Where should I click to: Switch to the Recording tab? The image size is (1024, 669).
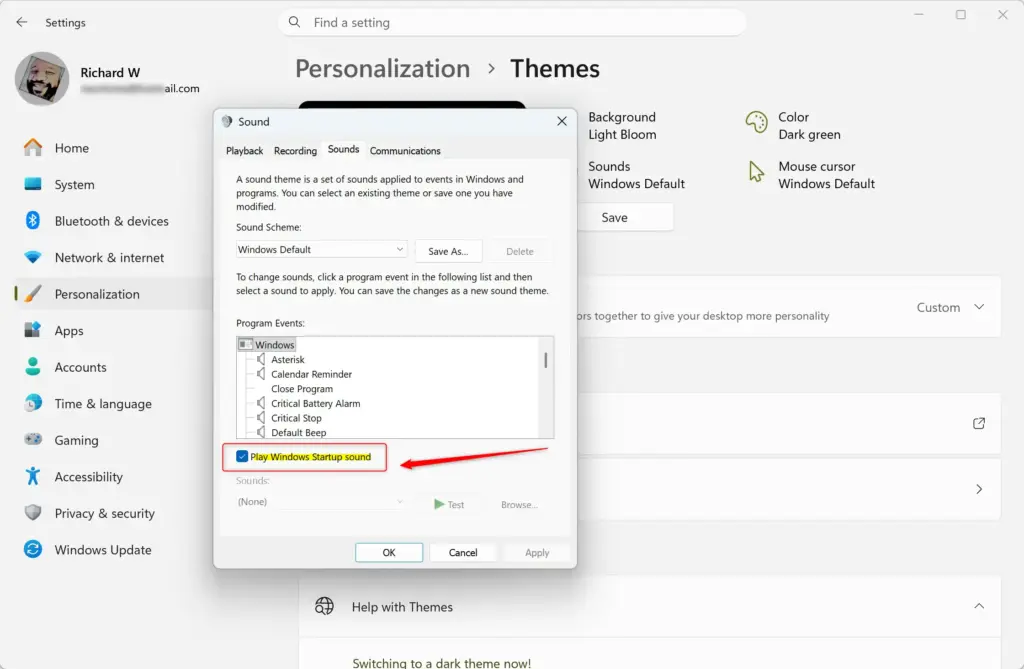click(x=295, y=151)
